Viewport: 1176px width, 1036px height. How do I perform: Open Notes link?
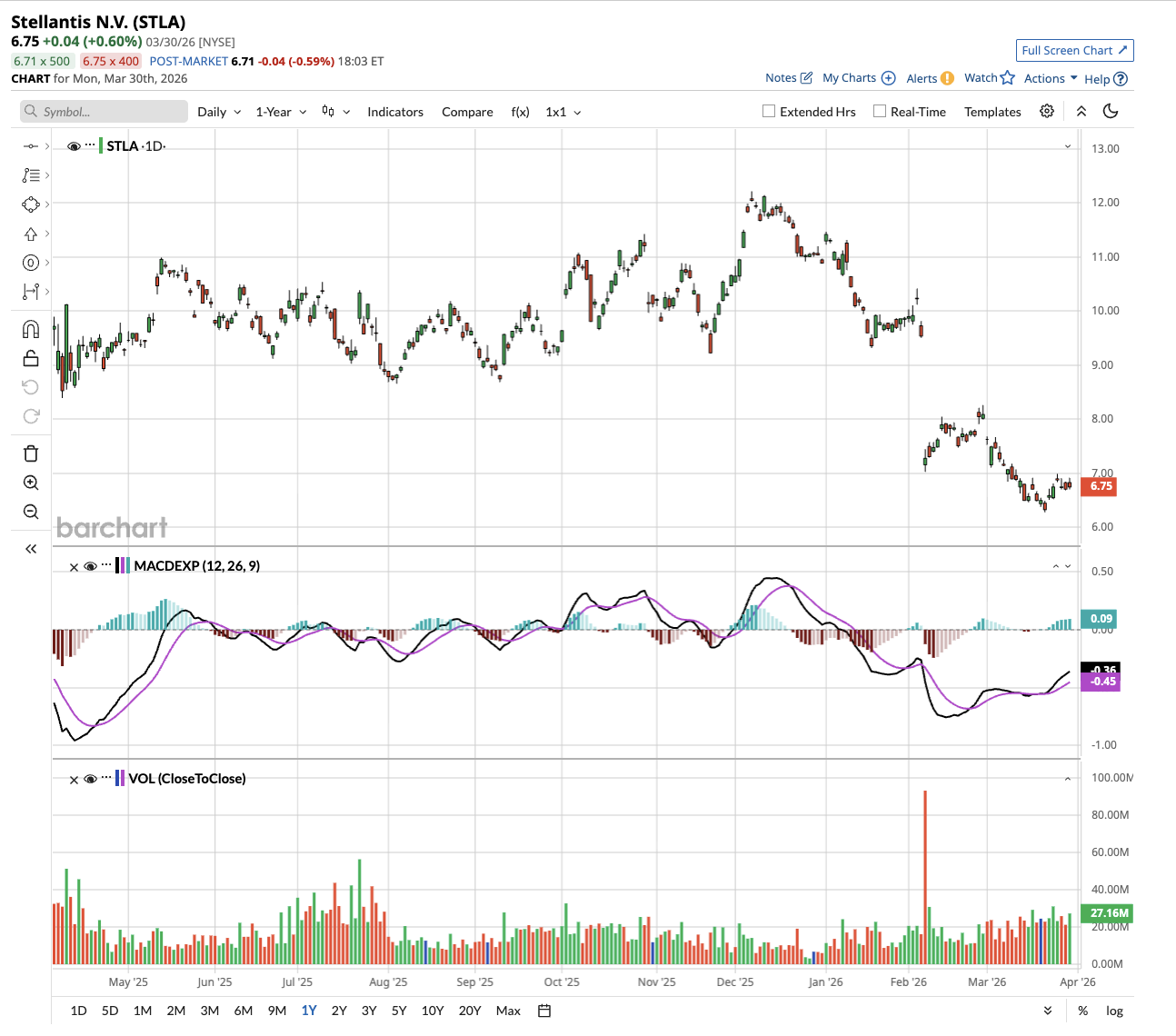[781, 78]
